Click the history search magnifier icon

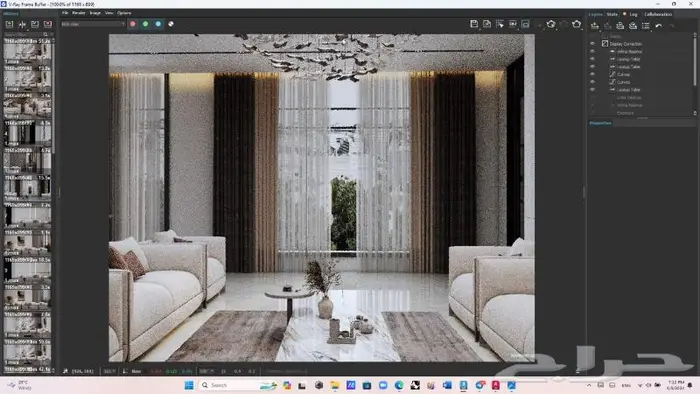tap(46, 34)
